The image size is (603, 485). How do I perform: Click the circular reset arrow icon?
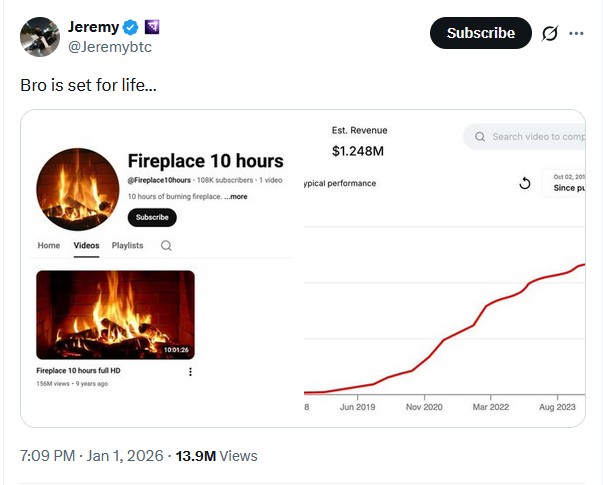point(525,184)
